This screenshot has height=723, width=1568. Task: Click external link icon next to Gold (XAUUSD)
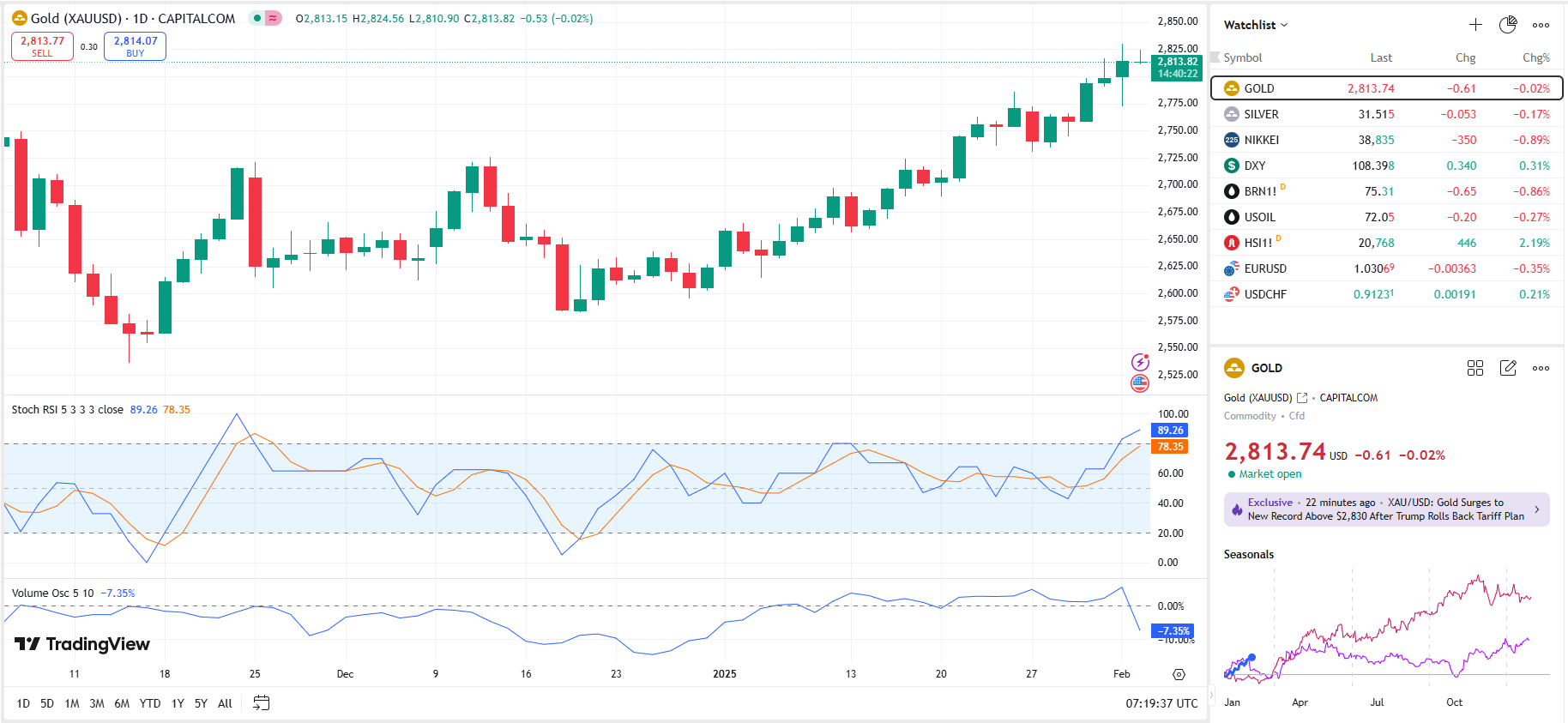pos(1302,398)
